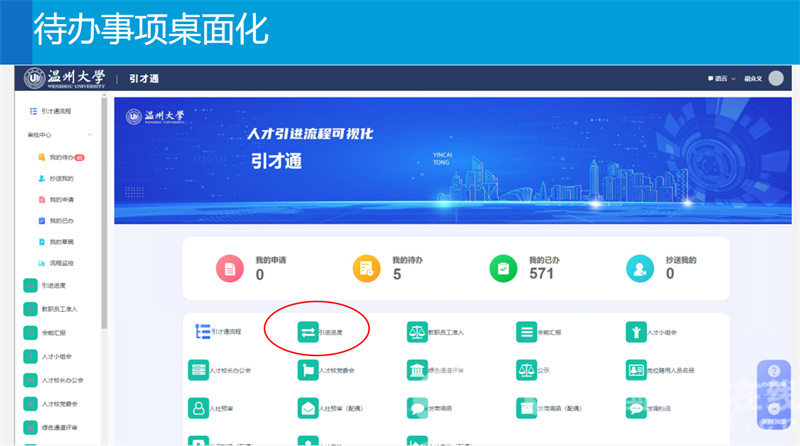Open 发商调函 chat-bubble tile

[429, 408]
